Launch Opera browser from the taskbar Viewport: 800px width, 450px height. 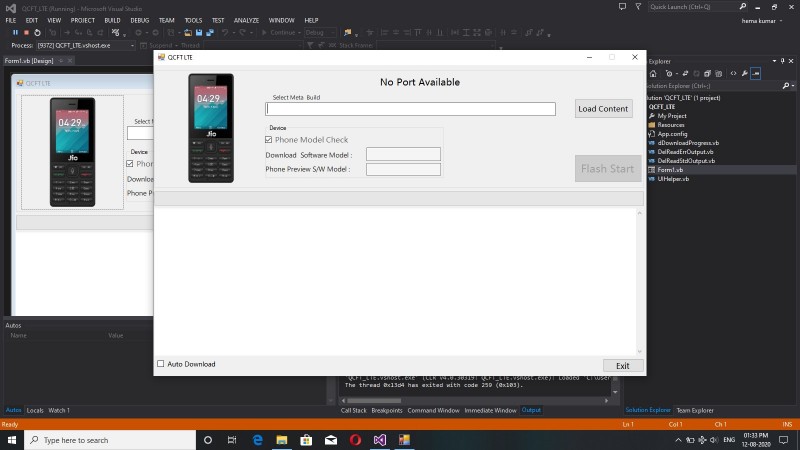coord(356,440)
